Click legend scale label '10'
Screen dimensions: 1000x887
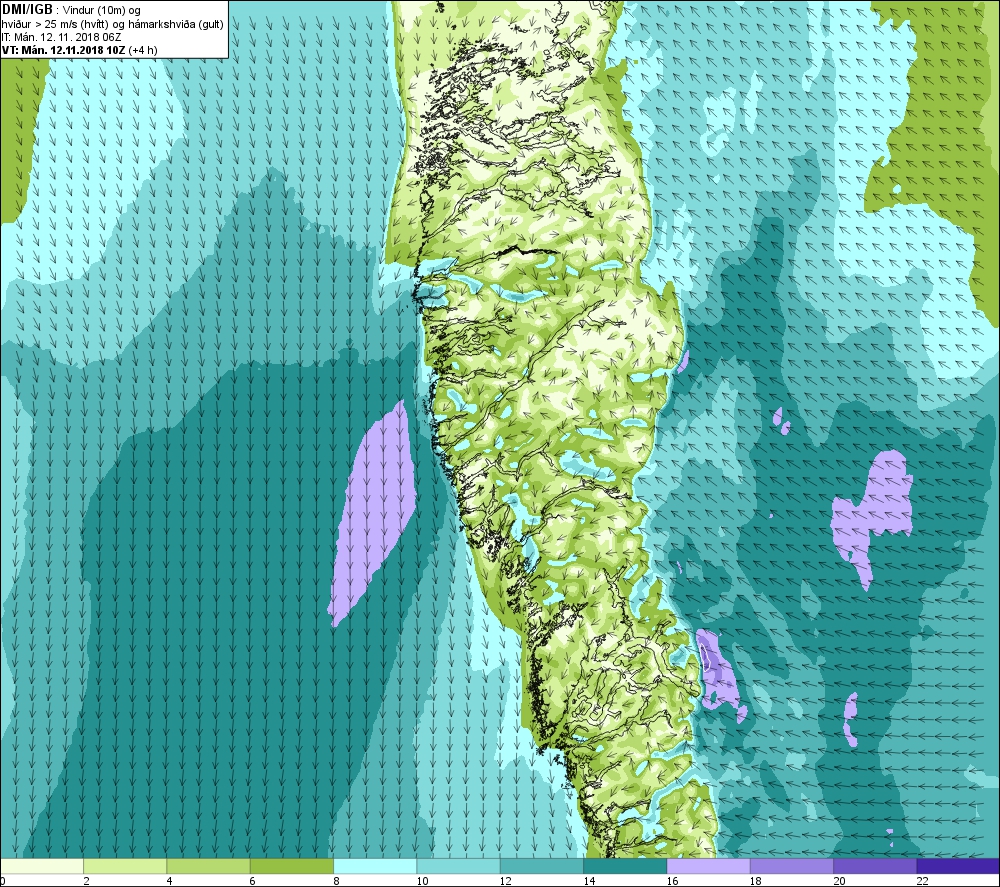422,881
